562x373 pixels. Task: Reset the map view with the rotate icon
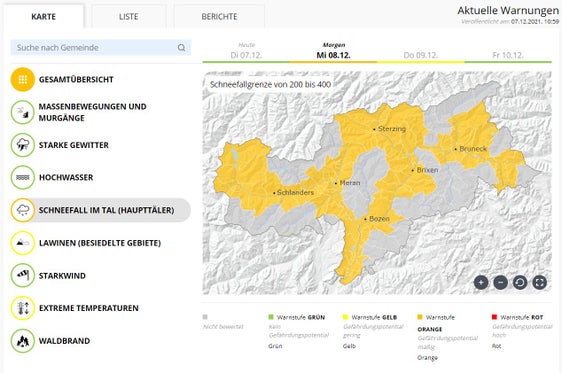click(x=520, y=283)
